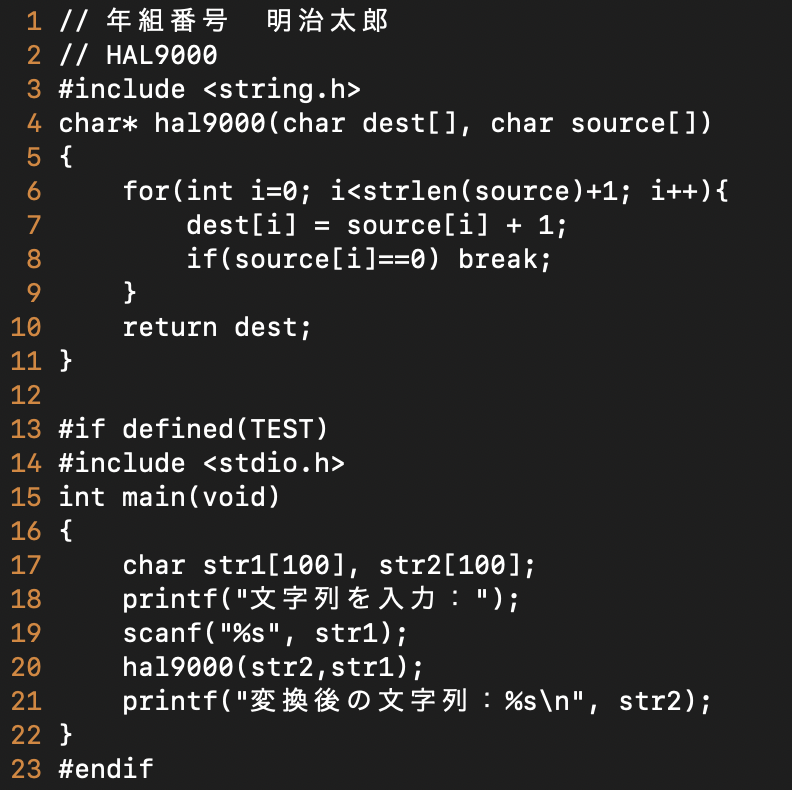Click the #endif directive on line 23
792x790 pixels.
tap(106, 769)
